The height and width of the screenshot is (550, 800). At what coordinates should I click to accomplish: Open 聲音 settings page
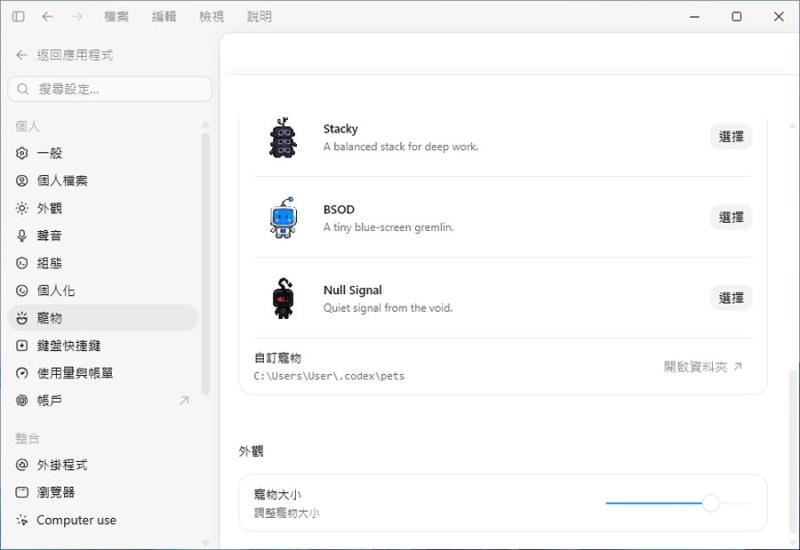[x=103, y=236]
